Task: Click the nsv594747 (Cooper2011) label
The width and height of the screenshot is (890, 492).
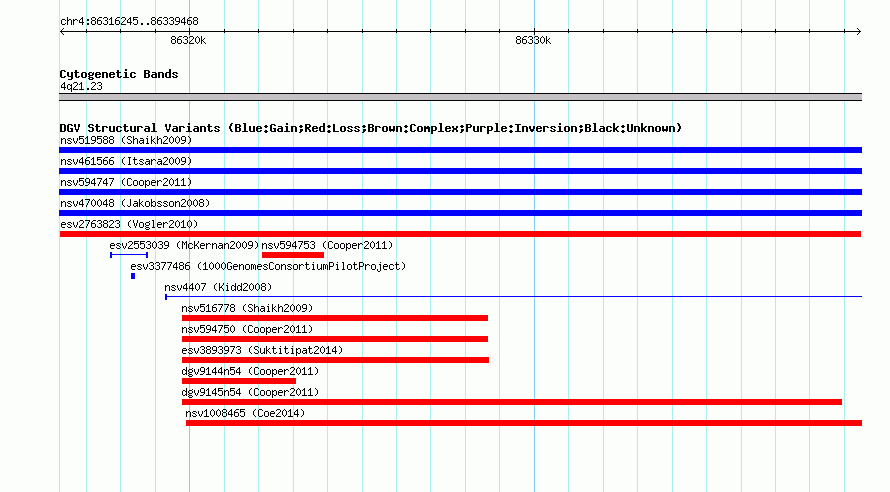Action: click(126, 182)
